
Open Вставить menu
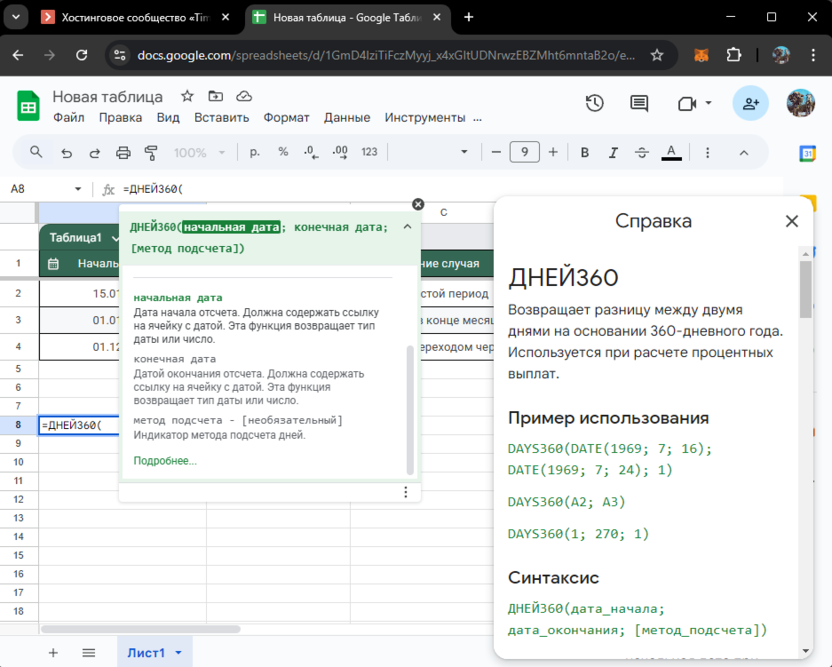click(x=221, y=118)
